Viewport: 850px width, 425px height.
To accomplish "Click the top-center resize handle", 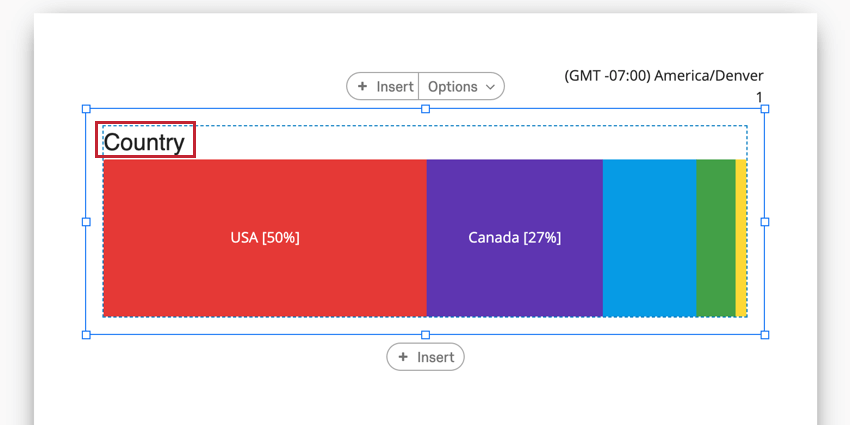I will click(x=425, y=109).
